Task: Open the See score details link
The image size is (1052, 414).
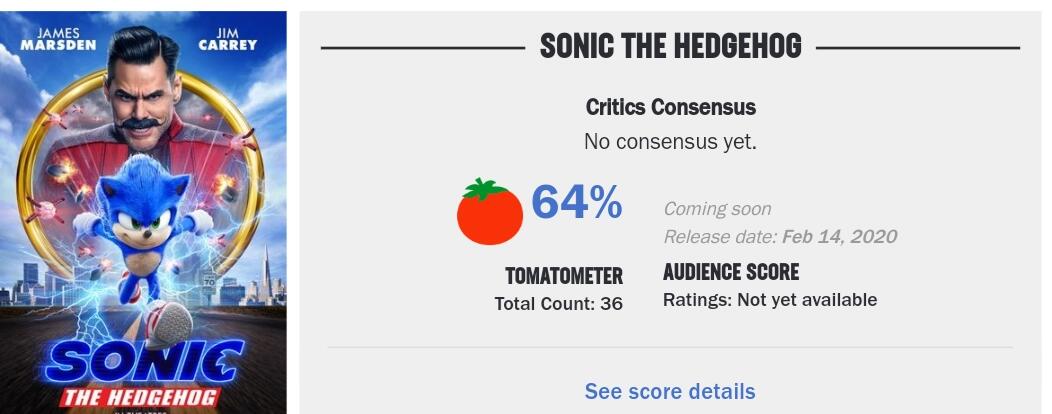Action: (x=670, y=391)
